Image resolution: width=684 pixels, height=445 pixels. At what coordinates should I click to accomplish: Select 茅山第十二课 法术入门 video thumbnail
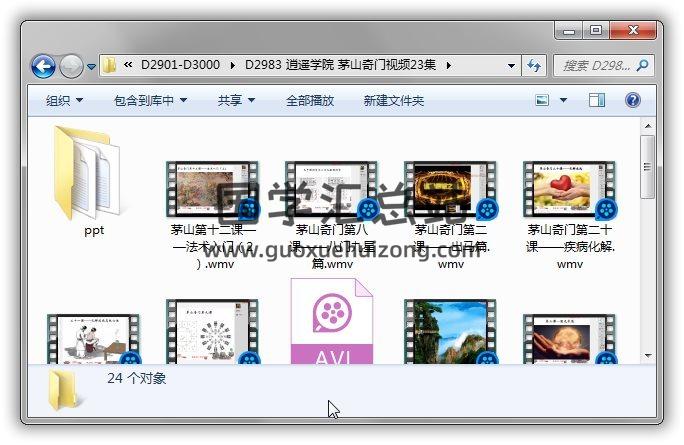coord(212,189)
